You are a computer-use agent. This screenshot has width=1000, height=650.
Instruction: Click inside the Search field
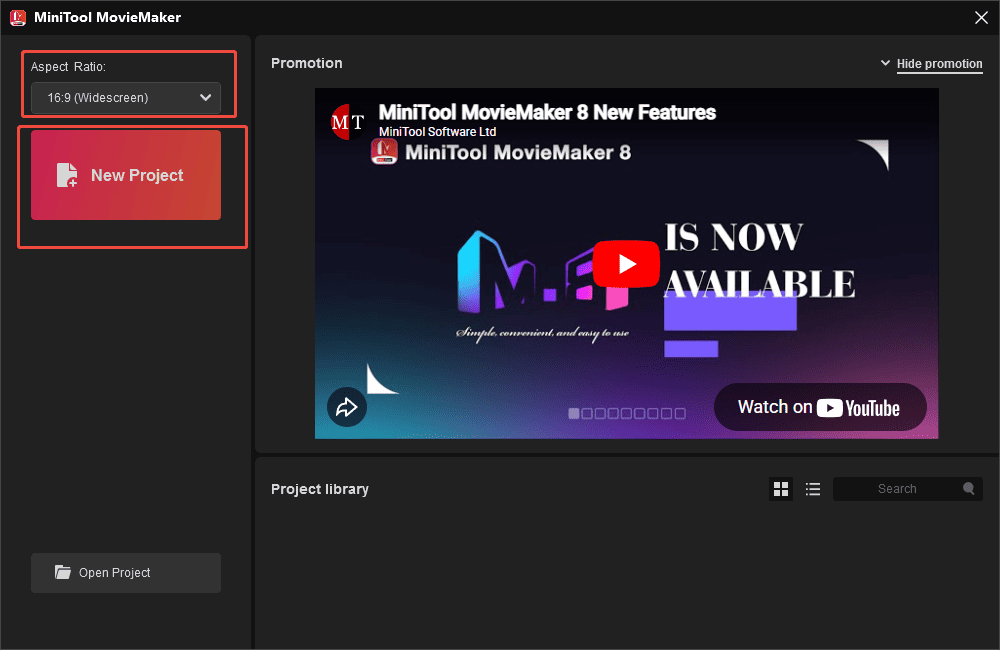click(x=900, y=488)
